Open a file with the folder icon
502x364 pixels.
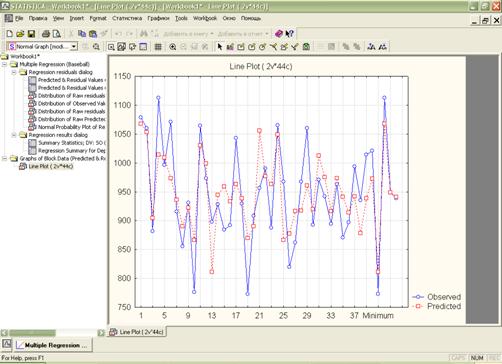[20, 33]
